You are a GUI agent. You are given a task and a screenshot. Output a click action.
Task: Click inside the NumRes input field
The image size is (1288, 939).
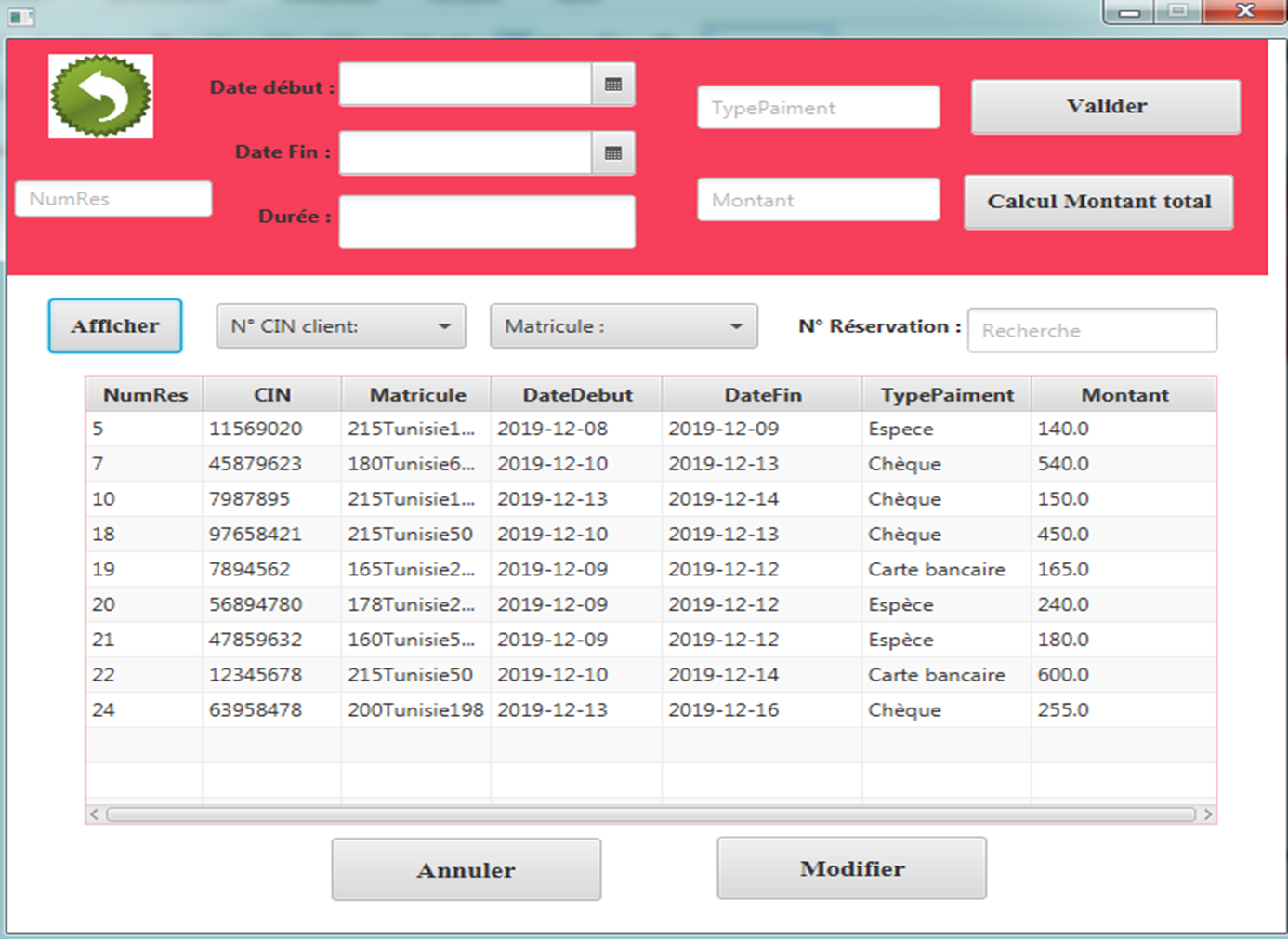click(112, 198)
